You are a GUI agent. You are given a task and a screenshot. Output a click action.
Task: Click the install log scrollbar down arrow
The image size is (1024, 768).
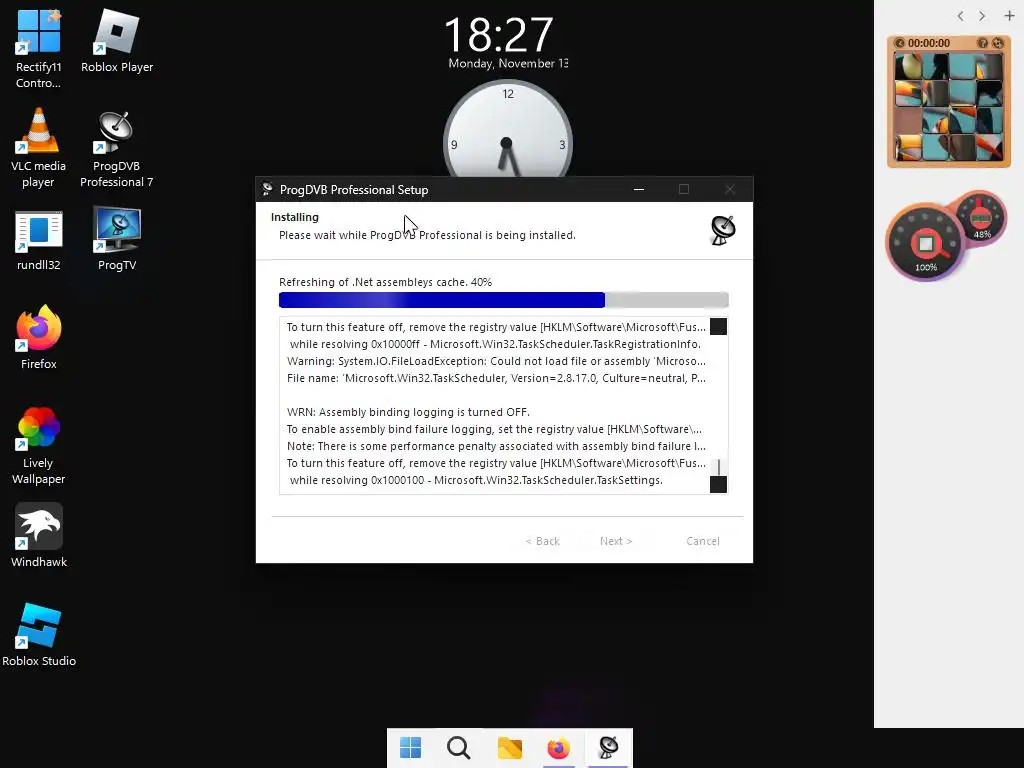point(718,484)
